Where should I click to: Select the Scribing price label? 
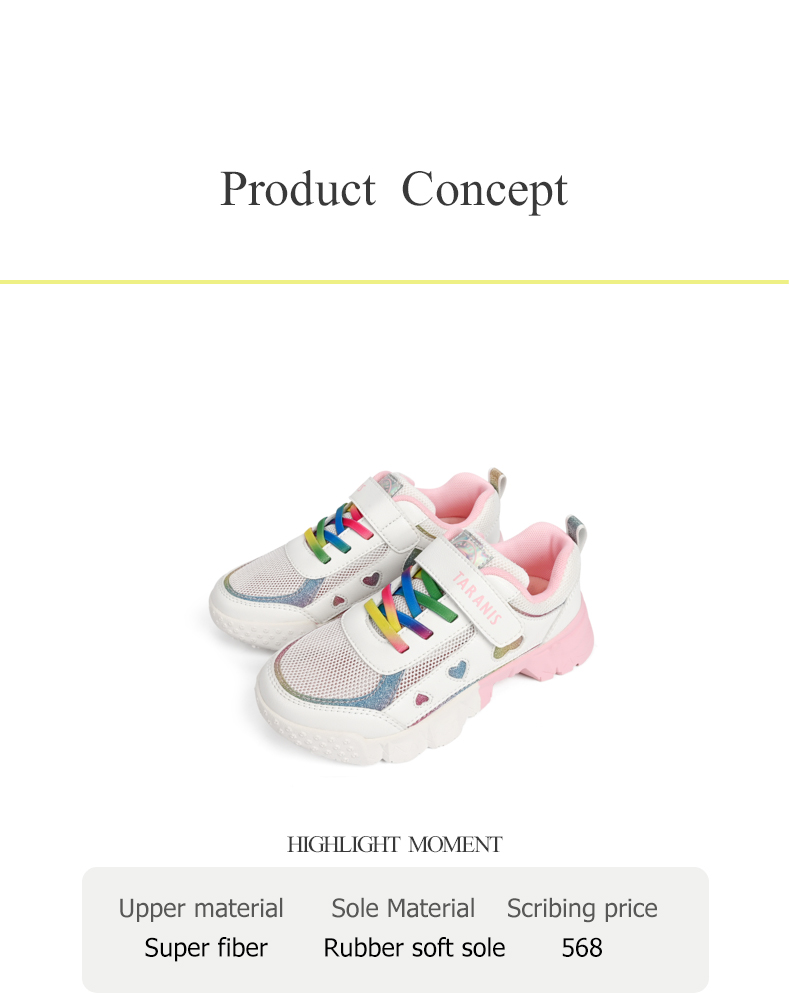582,909
